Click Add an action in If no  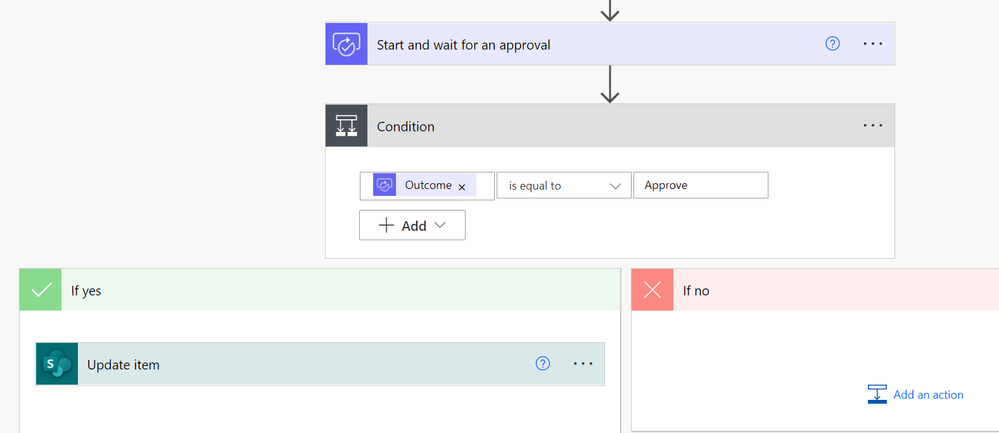click(927, 395)
